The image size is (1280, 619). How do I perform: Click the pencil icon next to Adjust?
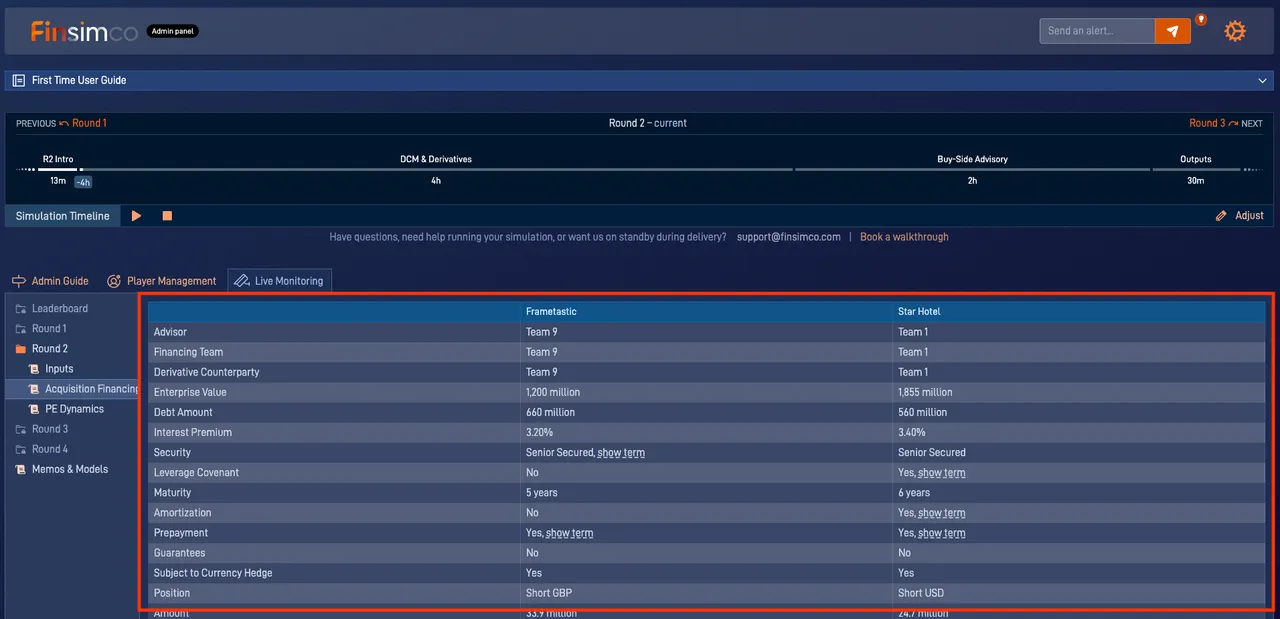coord(1221,216)
